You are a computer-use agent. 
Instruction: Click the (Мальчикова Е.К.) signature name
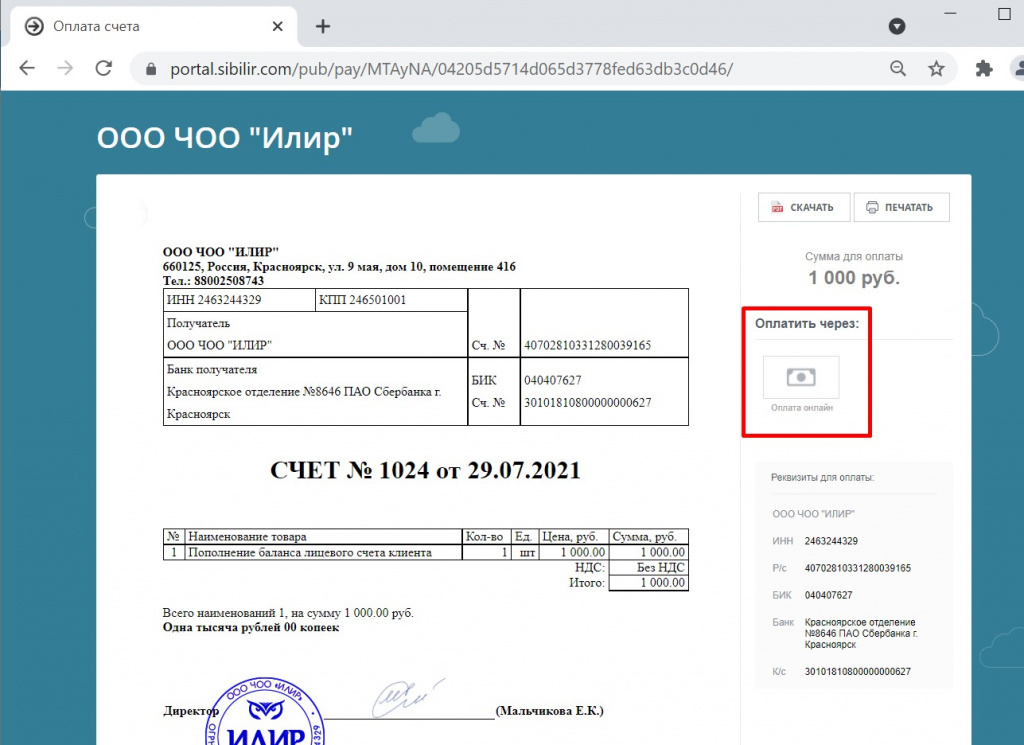click(550, 710)
